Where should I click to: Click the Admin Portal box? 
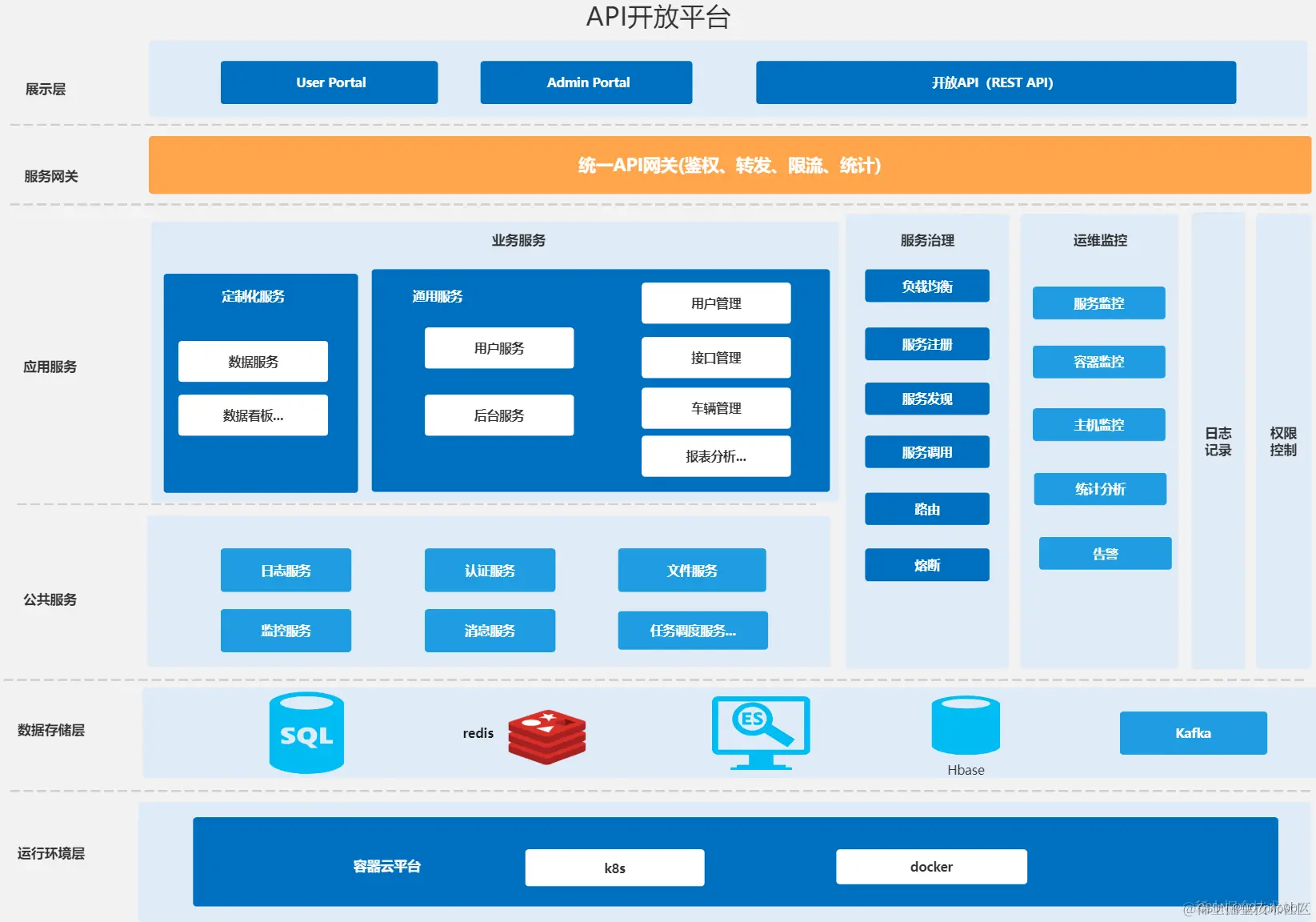[586, 82]
